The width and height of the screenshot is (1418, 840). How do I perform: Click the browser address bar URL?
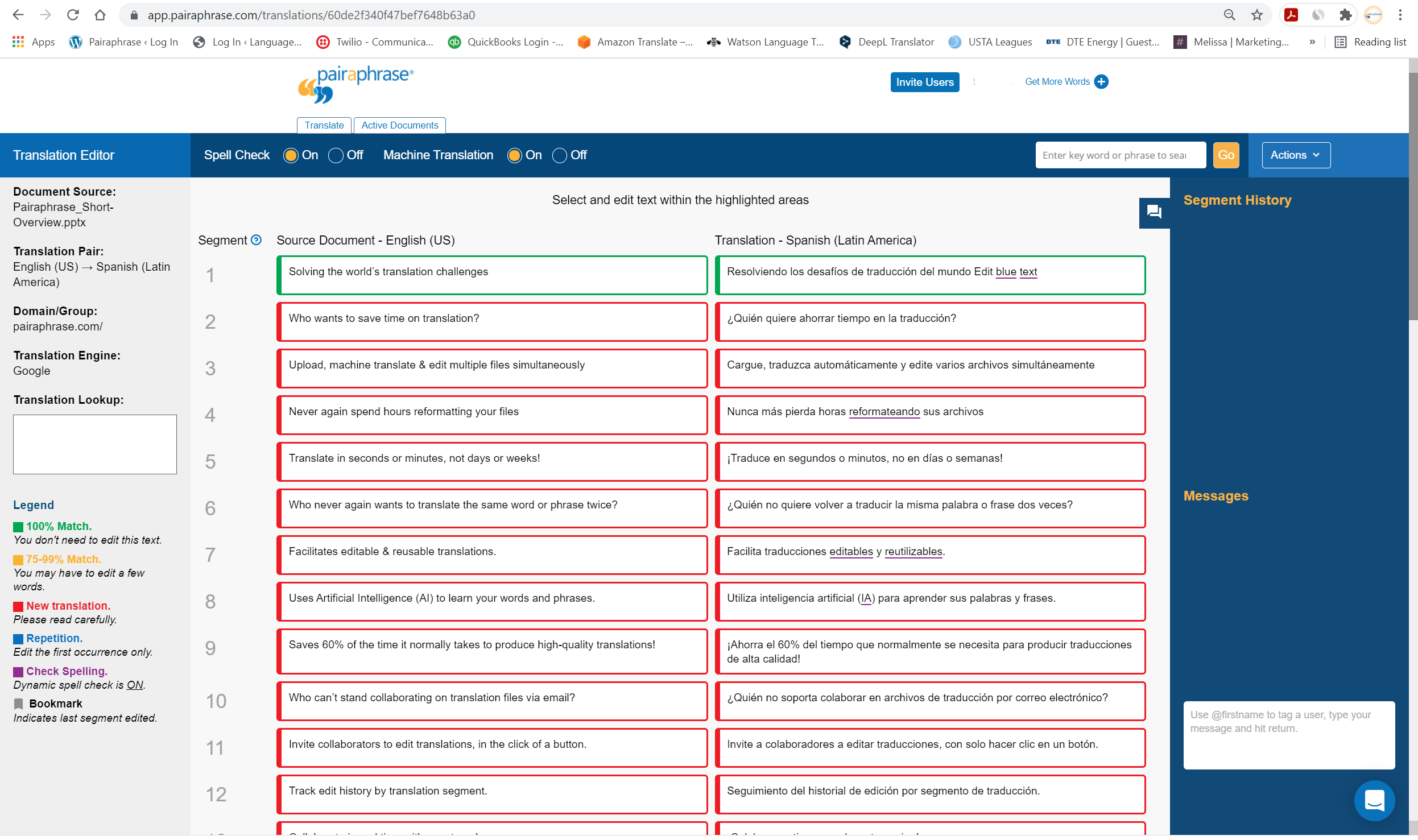[311, 15]
